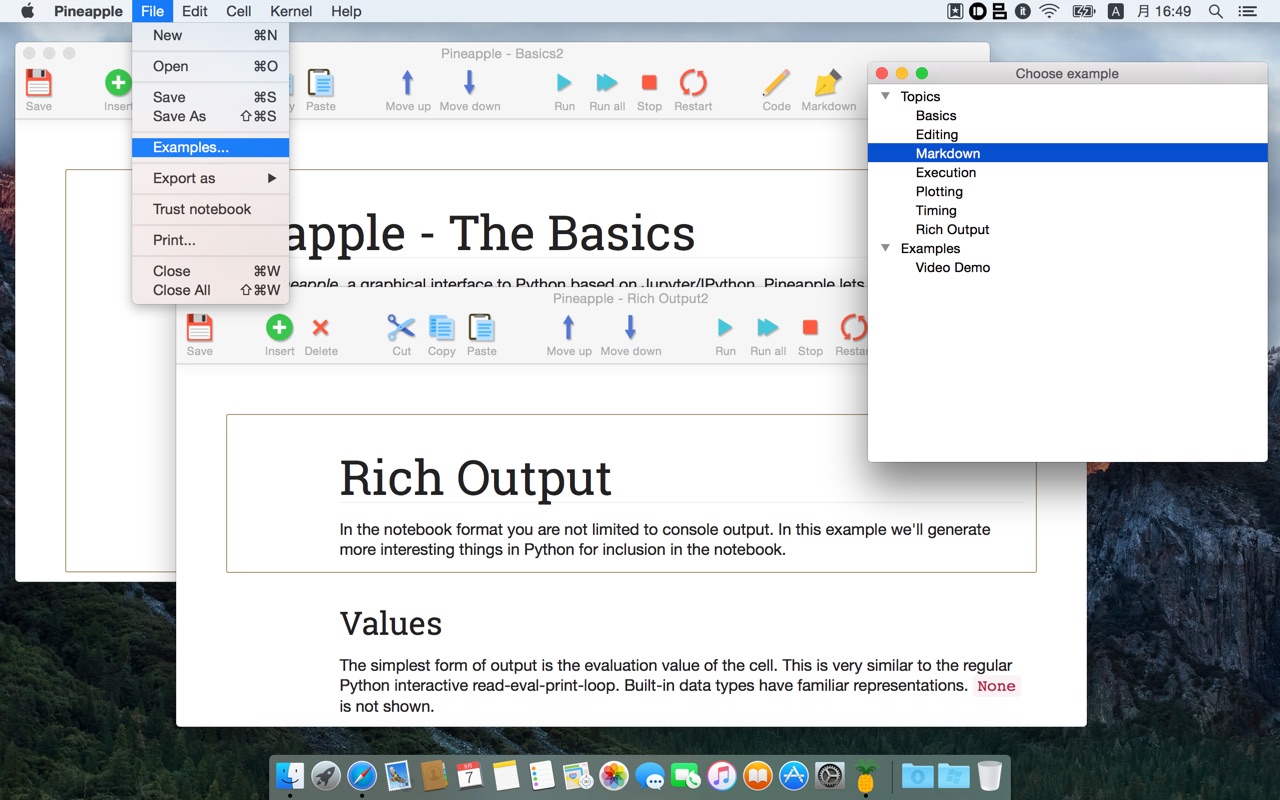Collapse the Examples group in Choose example
The image size is (1280, 800).
885,248
